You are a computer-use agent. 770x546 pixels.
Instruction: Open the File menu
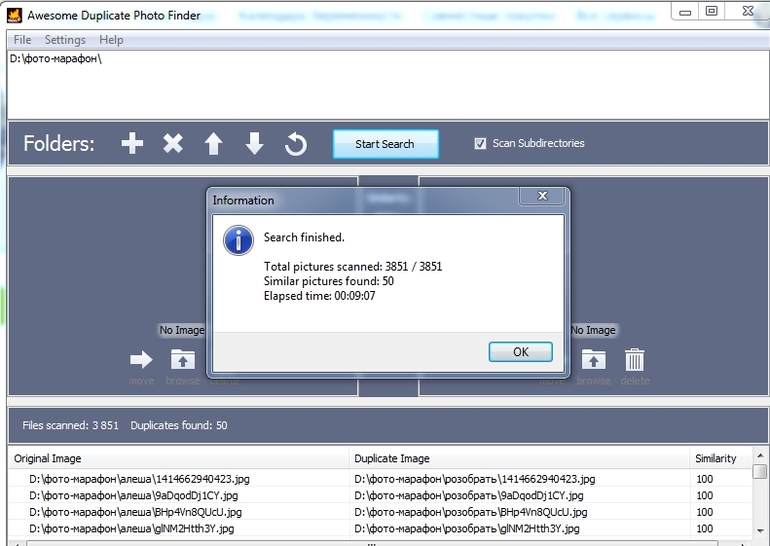tap(22, 40)
